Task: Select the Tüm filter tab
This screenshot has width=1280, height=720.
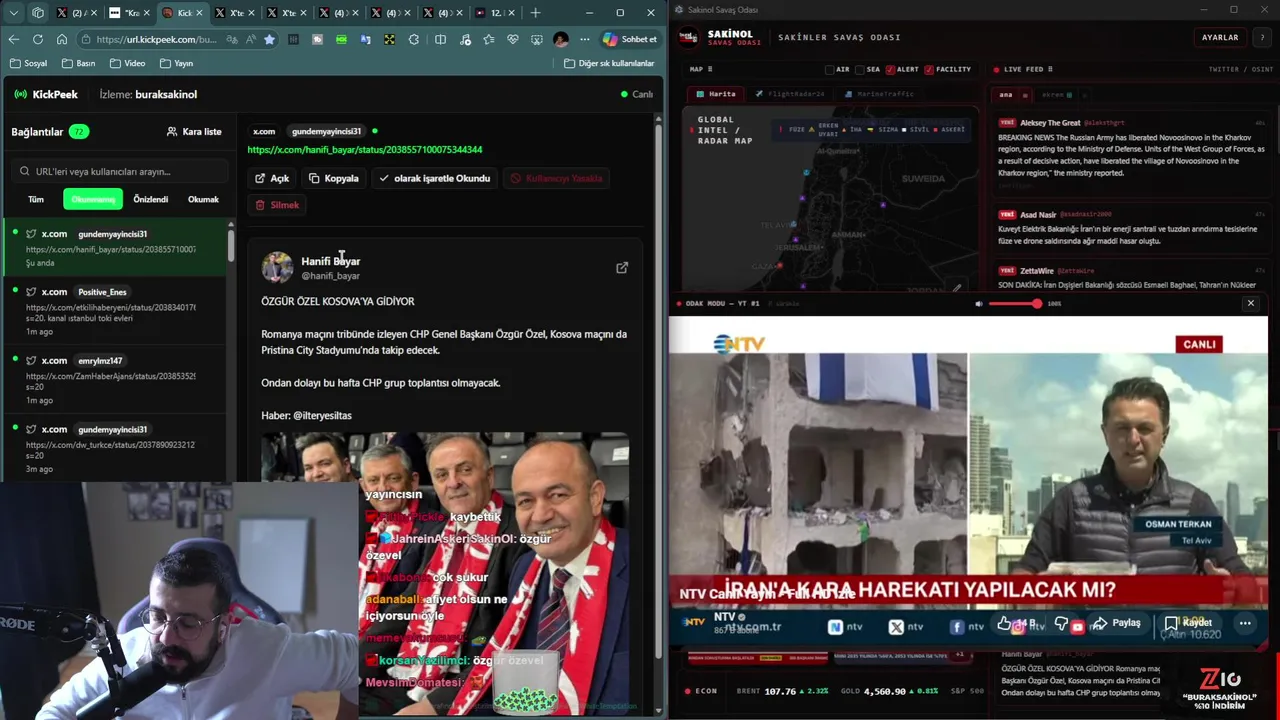Action: [x=36, y=199]
